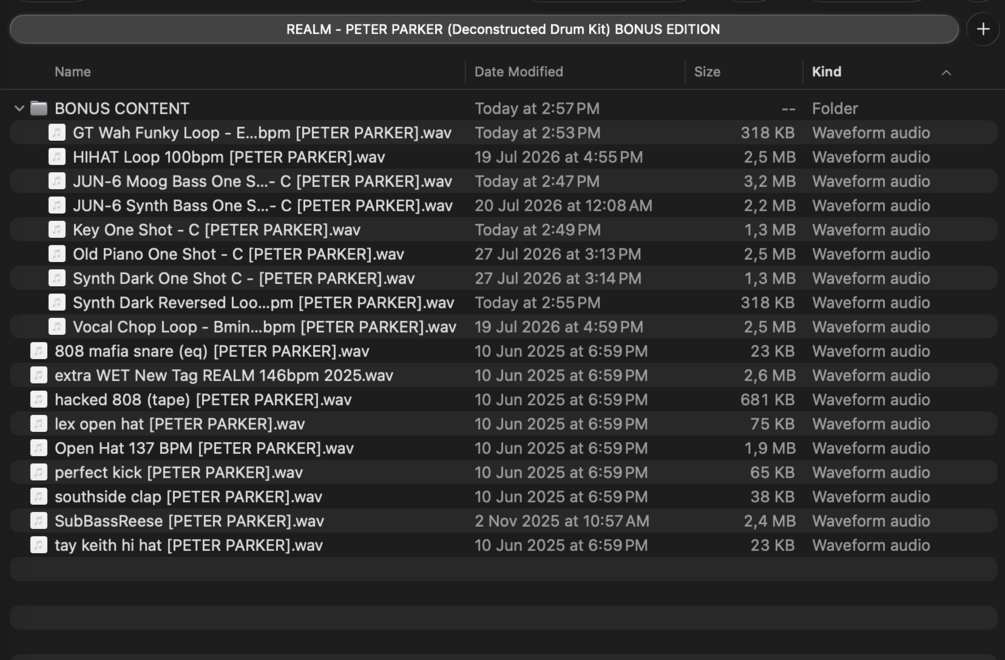Select southside clap [PETER PARKER].wav

coord(188,497)
